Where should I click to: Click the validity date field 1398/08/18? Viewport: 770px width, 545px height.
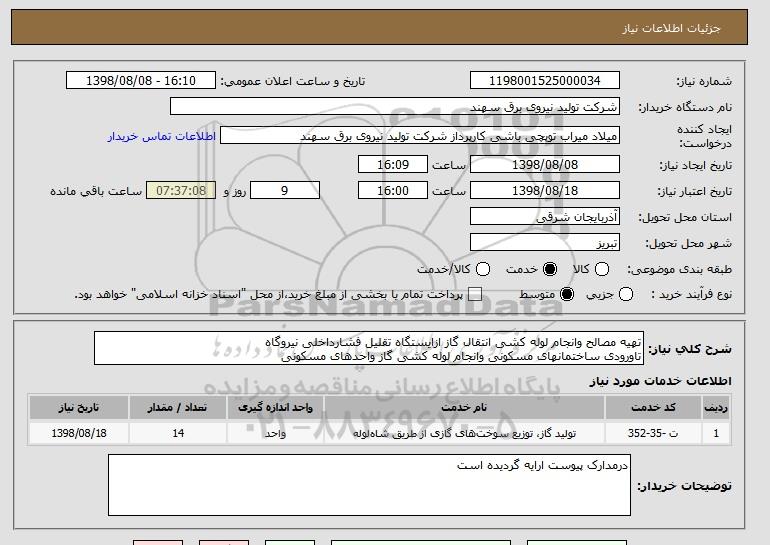tap(545, 191)
